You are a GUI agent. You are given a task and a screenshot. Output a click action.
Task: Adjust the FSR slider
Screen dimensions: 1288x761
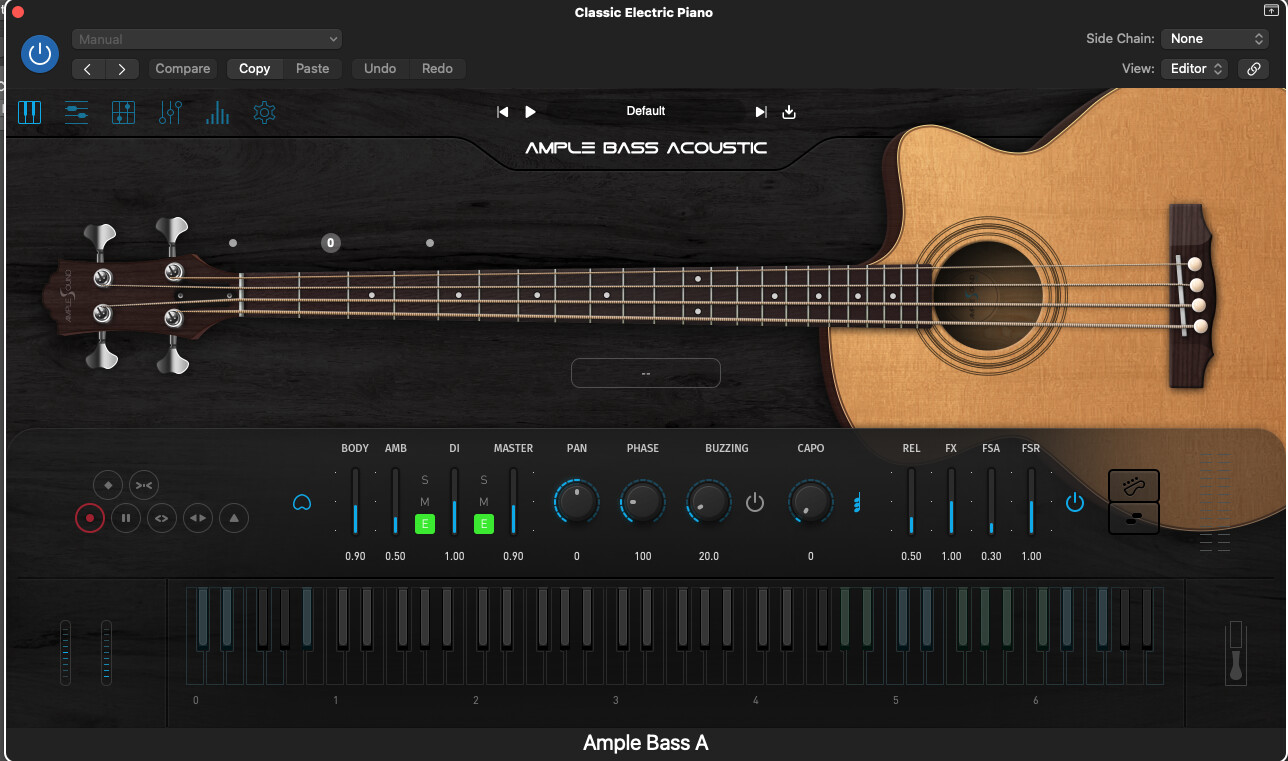(1031, 501)
